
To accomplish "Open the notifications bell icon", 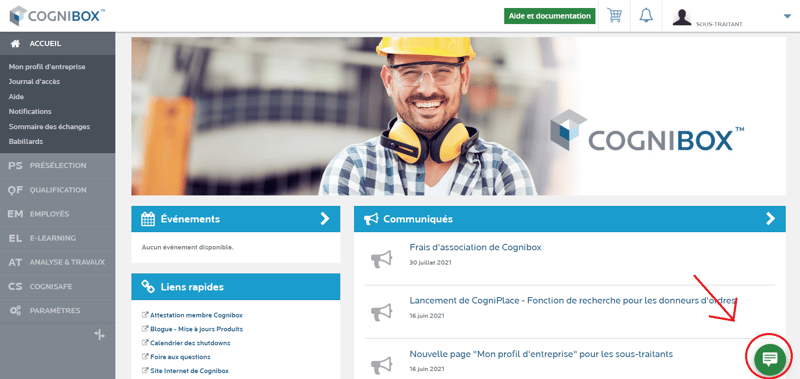I will coord(646,16).
